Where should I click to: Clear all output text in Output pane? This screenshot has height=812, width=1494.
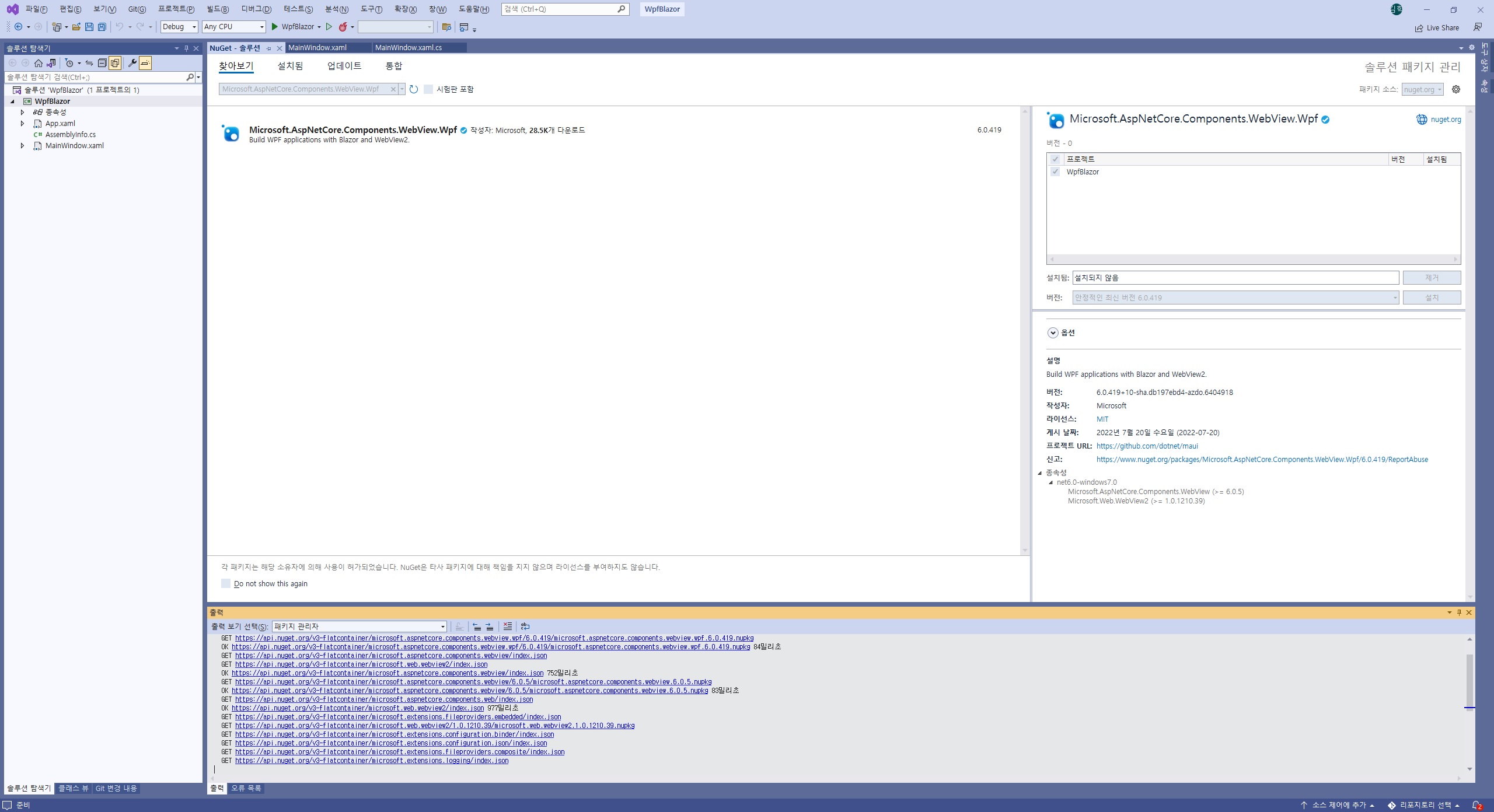pos(508,626)
